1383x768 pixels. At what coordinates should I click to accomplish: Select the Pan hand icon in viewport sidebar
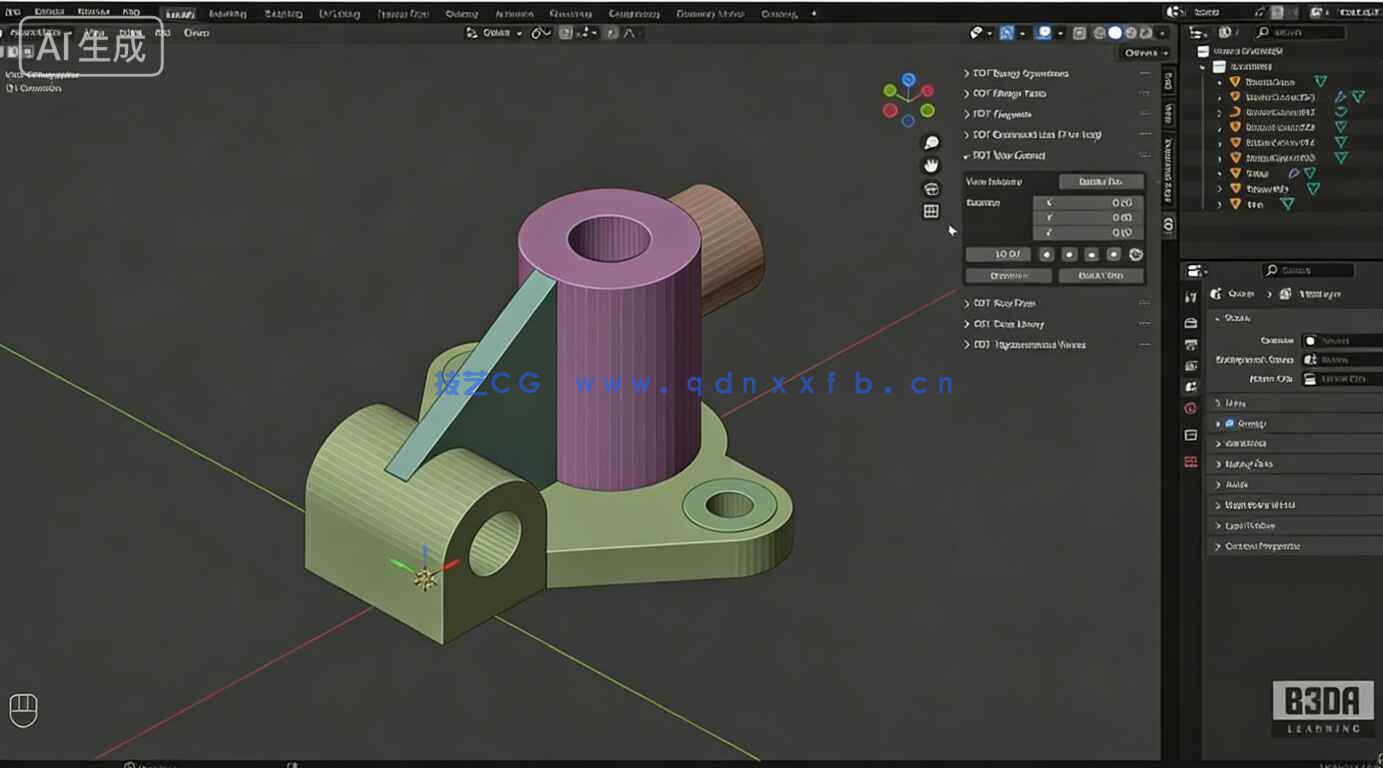click(931, 164)
